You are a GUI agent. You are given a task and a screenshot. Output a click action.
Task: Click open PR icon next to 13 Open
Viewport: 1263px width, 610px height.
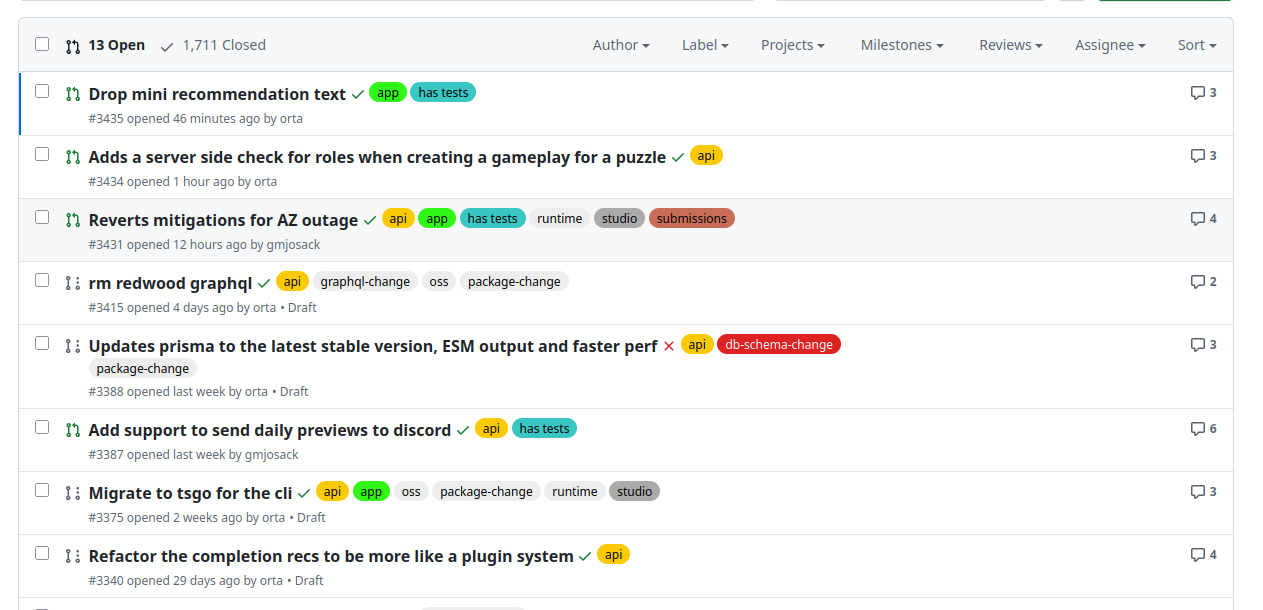pyautogui.click(x=73, y=46)
